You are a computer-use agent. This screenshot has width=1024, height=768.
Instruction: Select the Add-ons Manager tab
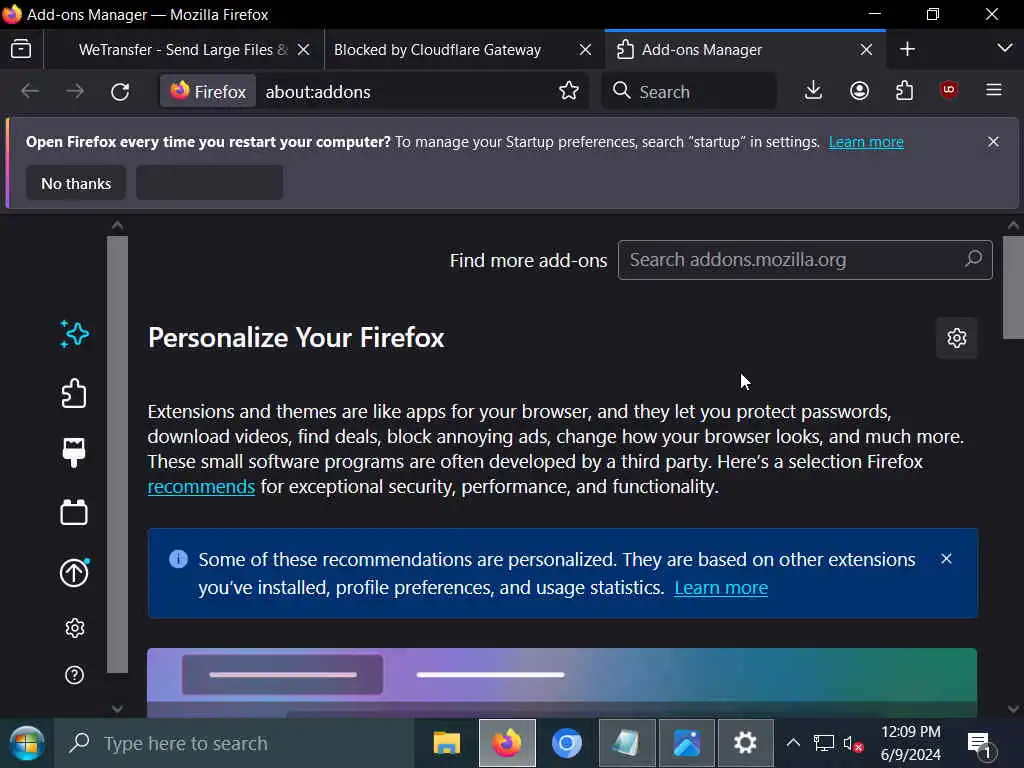click(744, 50)
